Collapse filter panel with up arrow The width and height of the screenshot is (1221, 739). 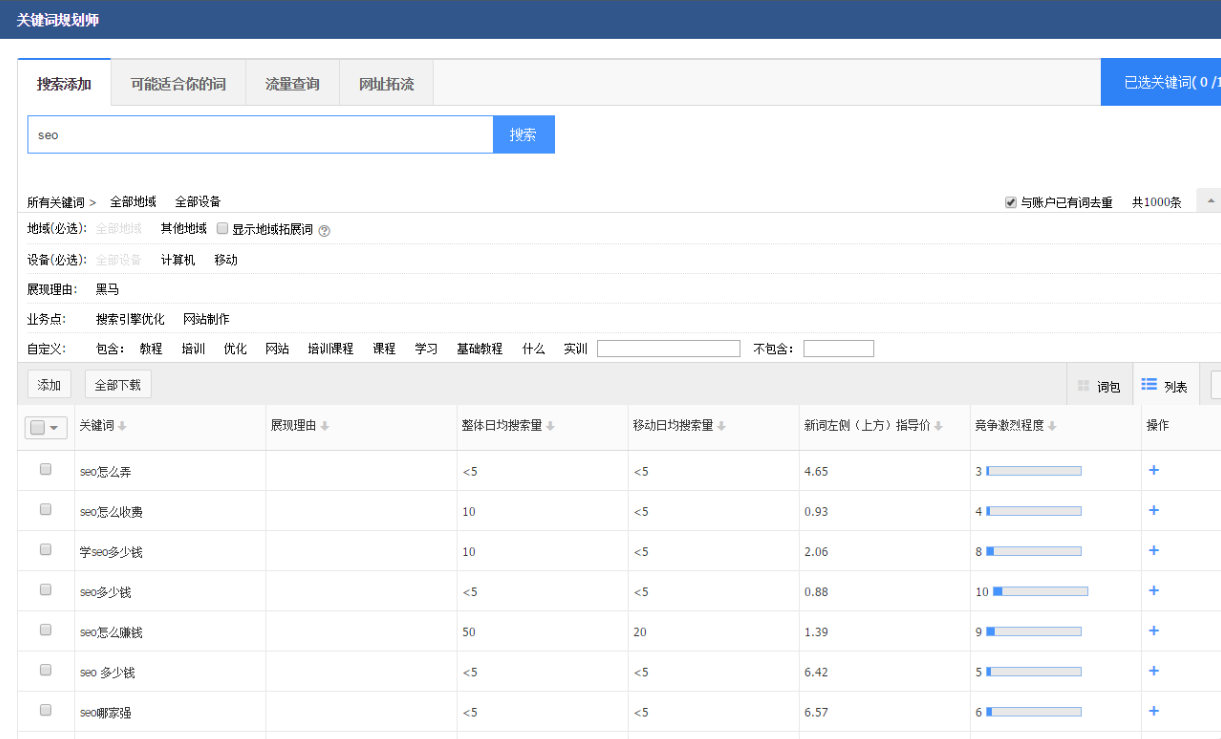click(x=1211, y=201)
